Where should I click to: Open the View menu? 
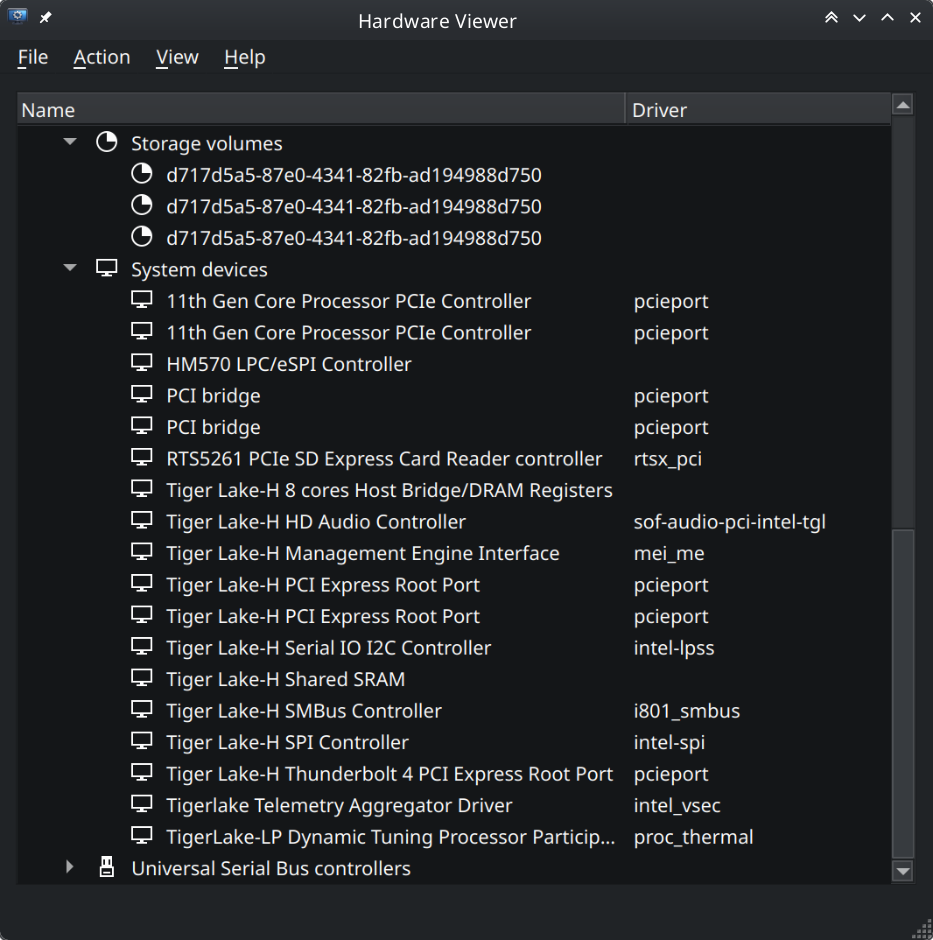click(x=177, y=57)
